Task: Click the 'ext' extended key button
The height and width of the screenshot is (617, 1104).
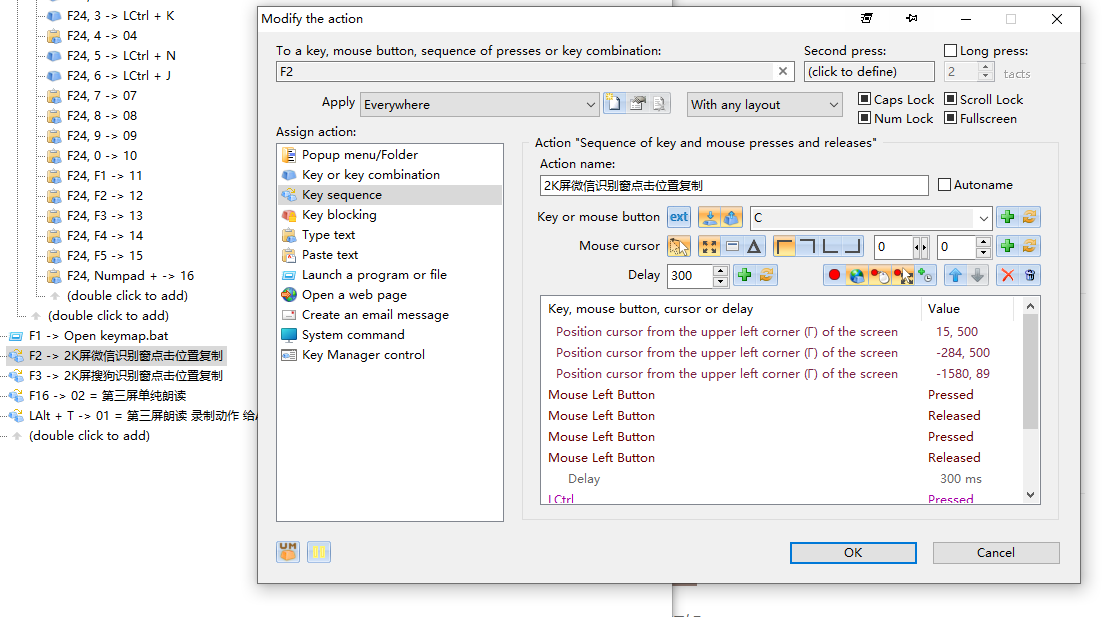Action: [x=679, y=217]
